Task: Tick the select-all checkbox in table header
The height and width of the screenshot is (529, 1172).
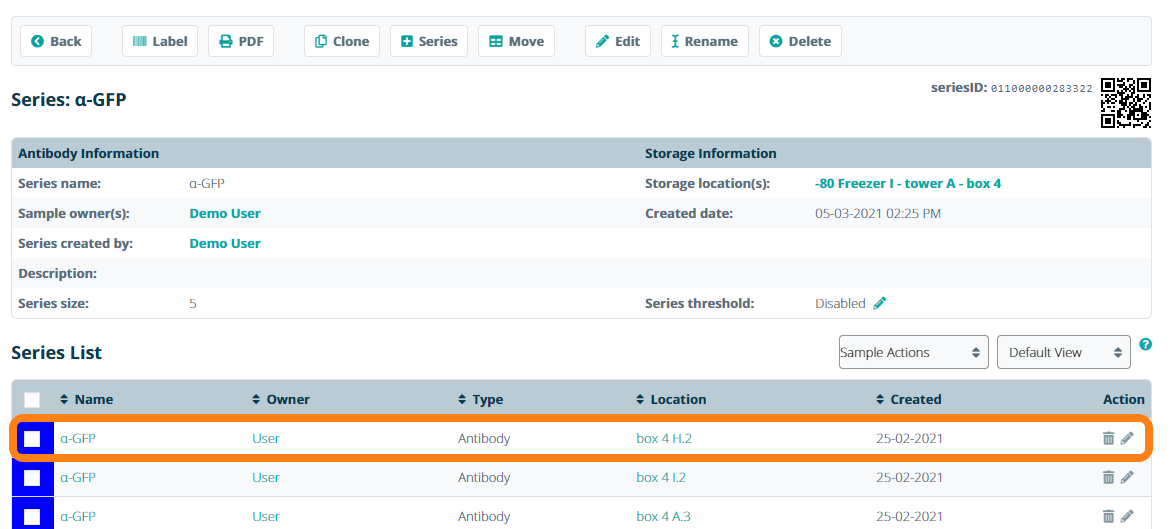Action: (x=32, y=400)
